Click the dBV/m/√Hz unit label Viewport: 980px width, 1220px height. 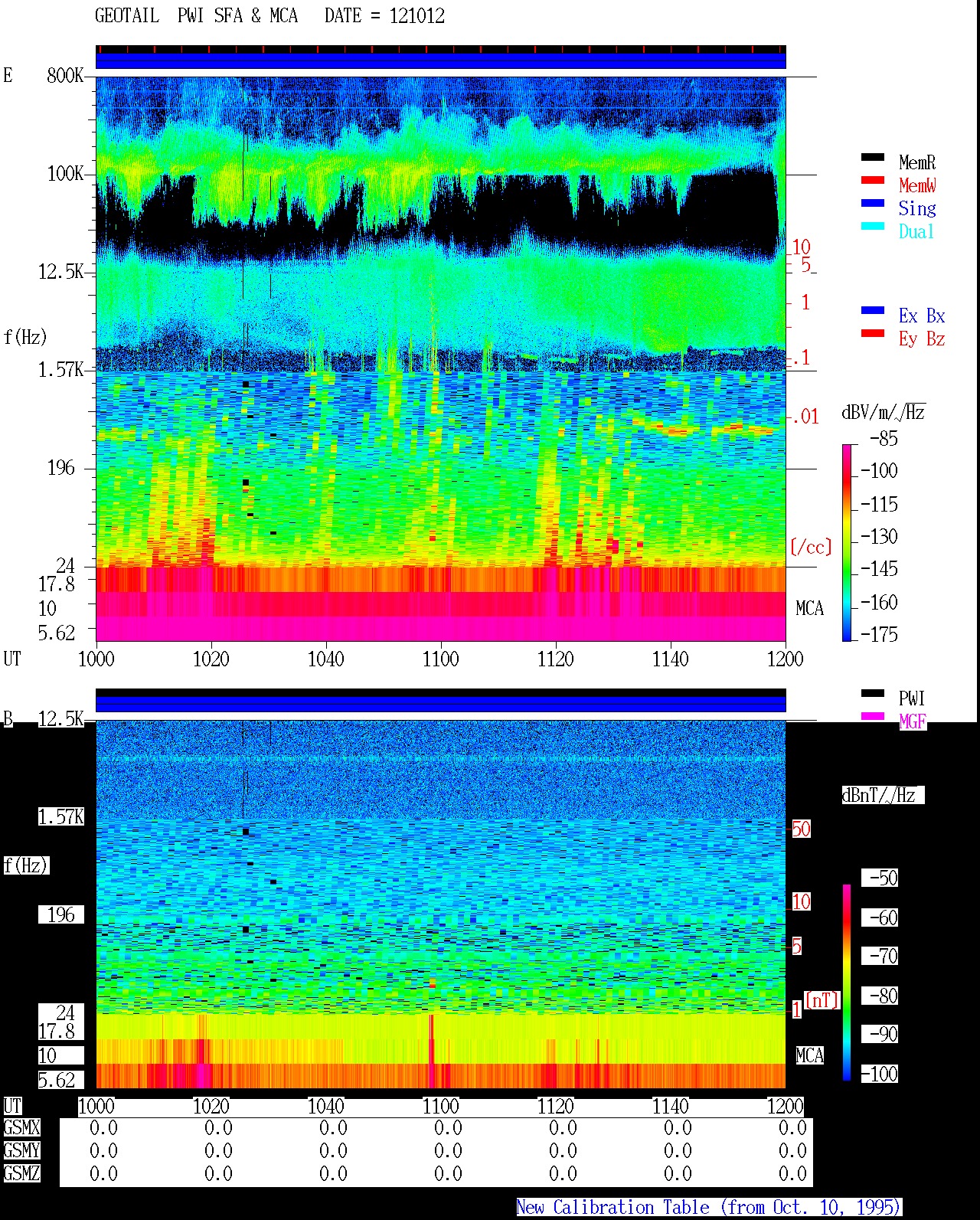pyautogui.click(x=884, y=412)
